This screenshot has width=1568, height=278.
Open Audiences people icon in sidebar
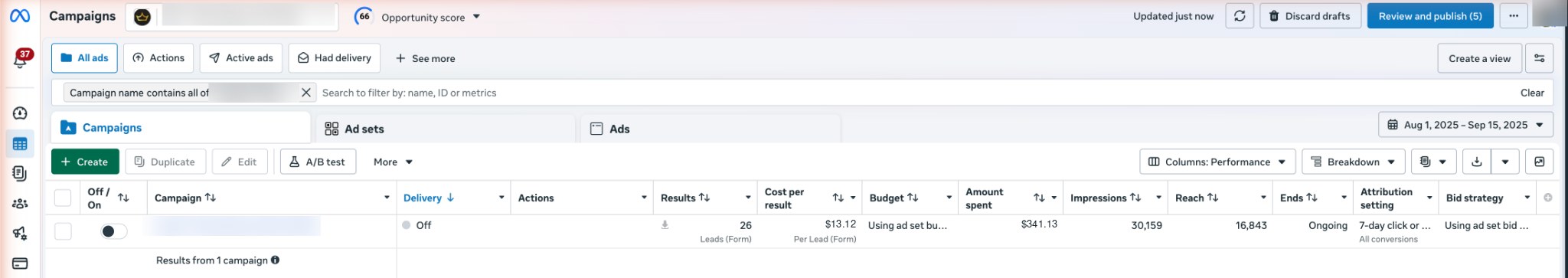point(20,204)
